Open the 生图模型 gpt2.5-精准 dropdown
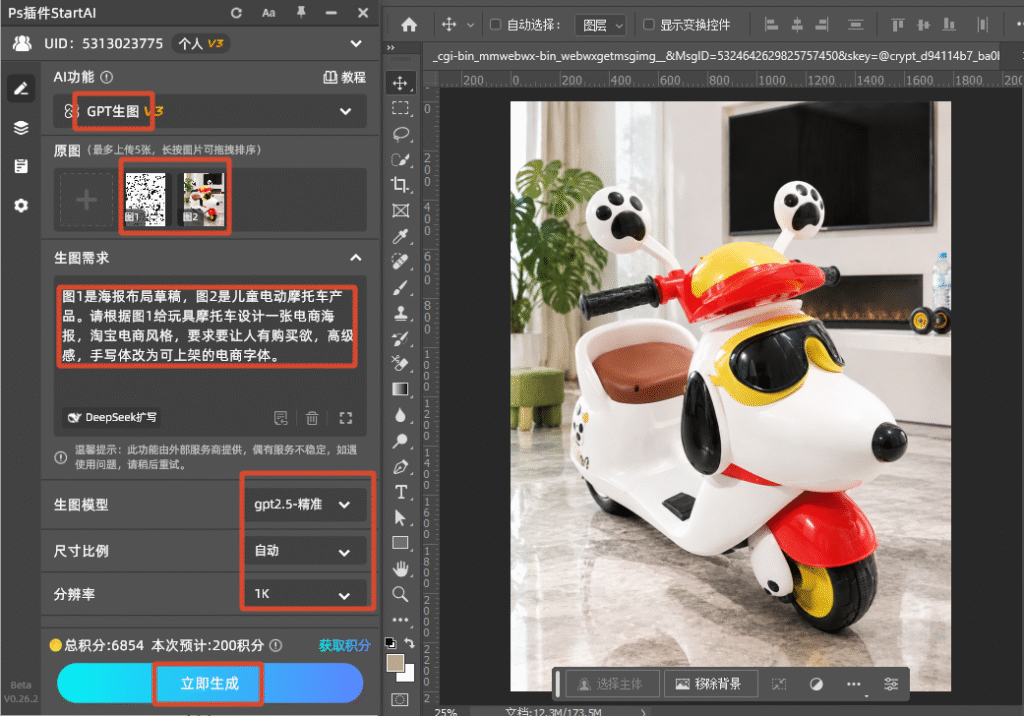Viewport: 1024px width, 716px height. (305, 504)
